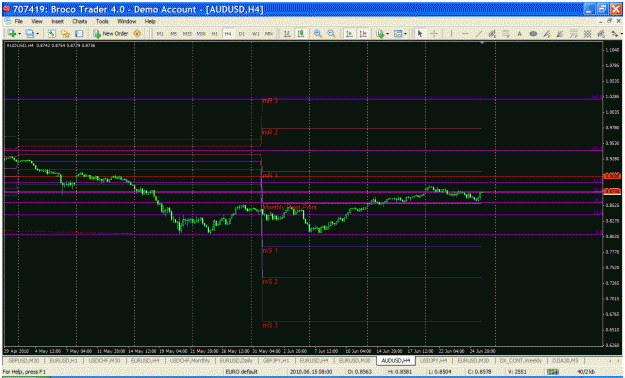Click the connection status bars indicator
Image resolution: width=625 pixels, height=378 pixels.
click(x=552, y=372)
